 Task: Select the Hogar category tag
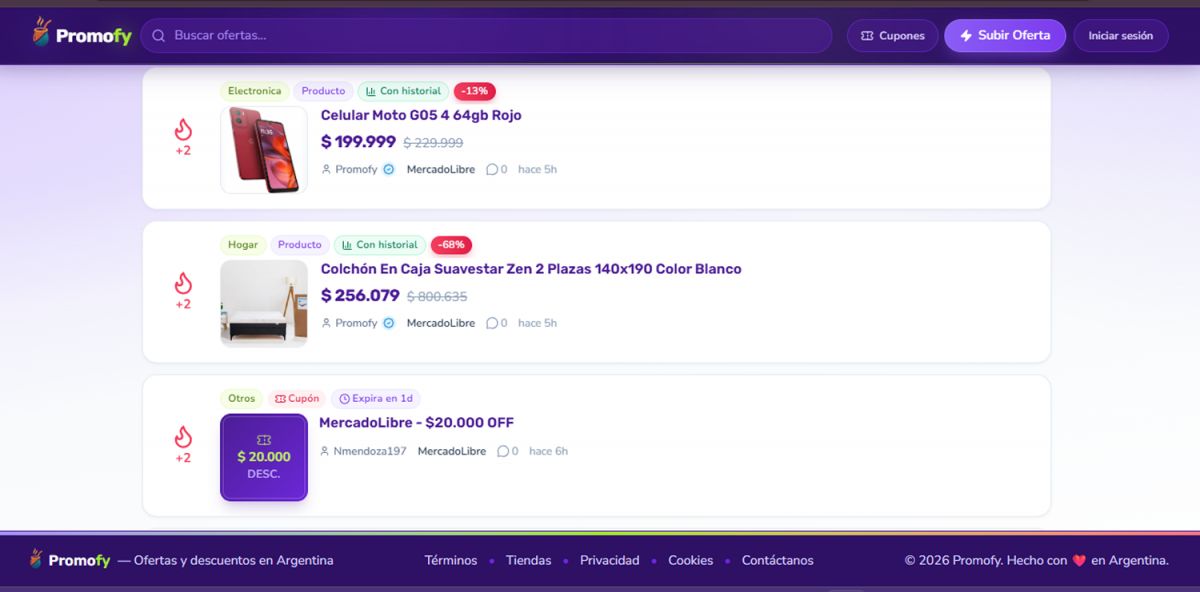[x=243, y=245]
